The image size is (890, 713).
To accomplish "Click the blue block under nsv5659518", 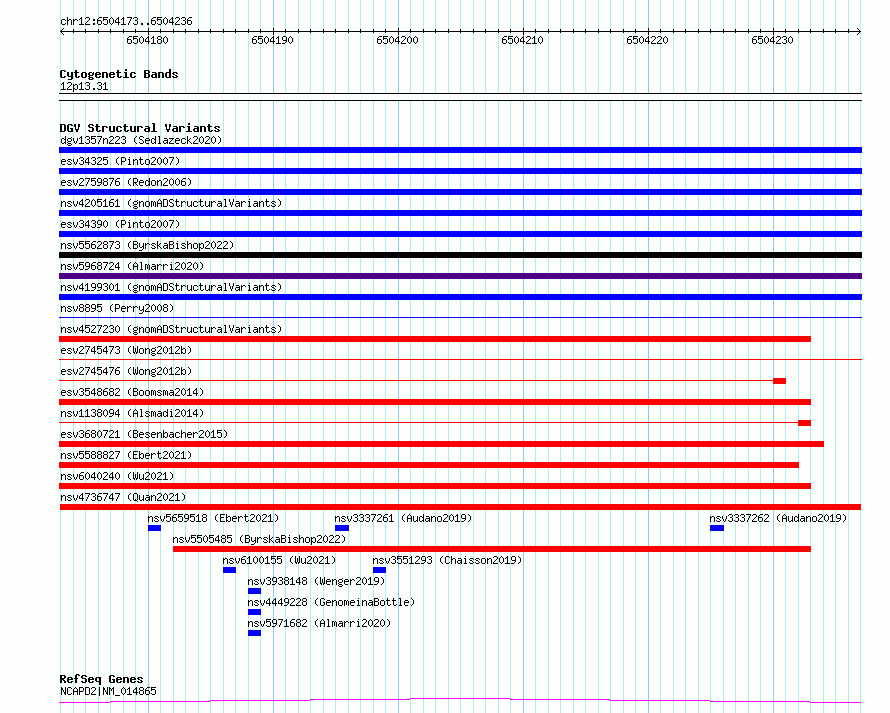I will [154, 528].
